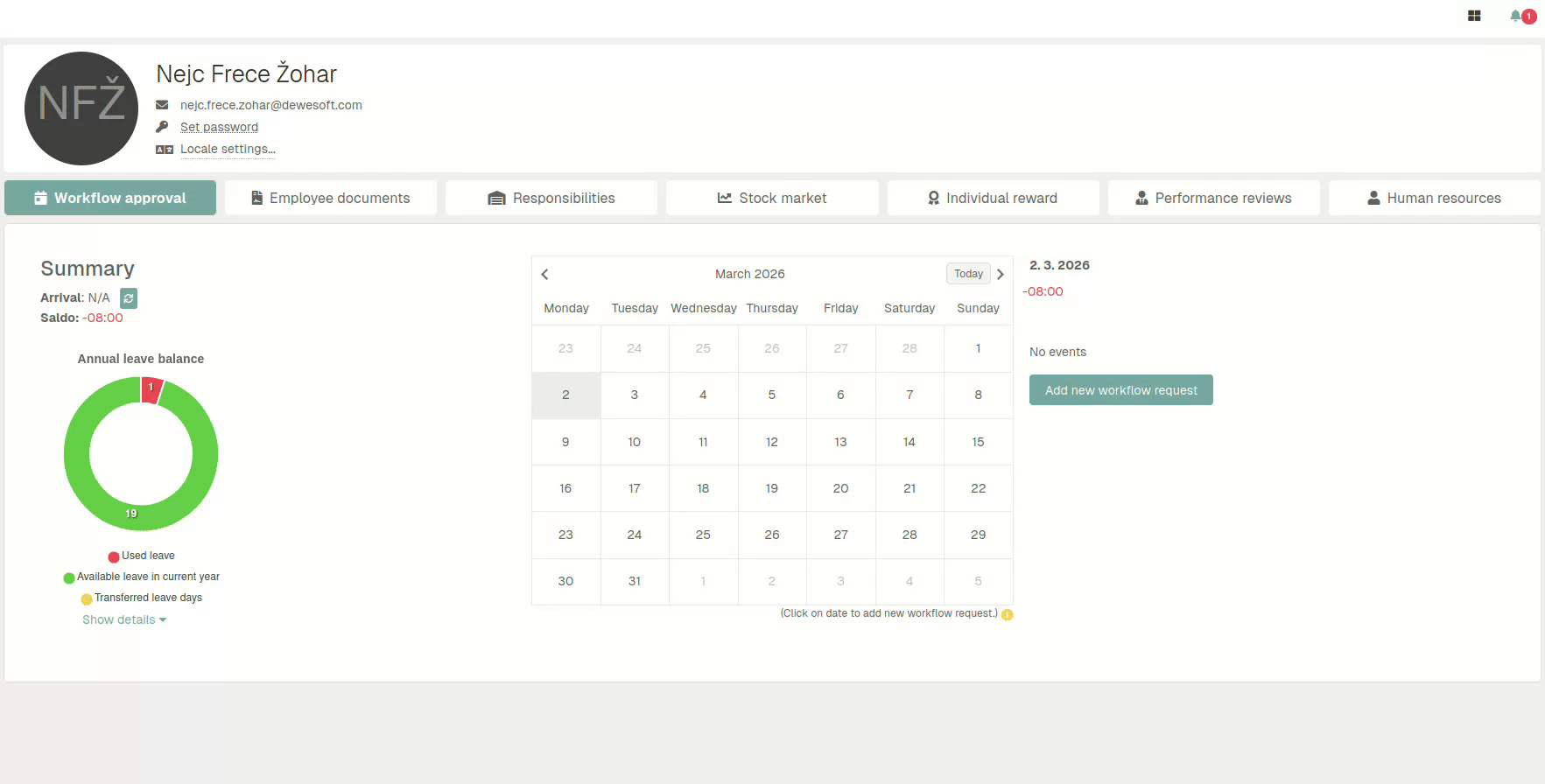The height and width of the screenshot is (784, 1545).
Task: Click the 2. 3. 2026 date heading
Action: [x=1059, y=265]
